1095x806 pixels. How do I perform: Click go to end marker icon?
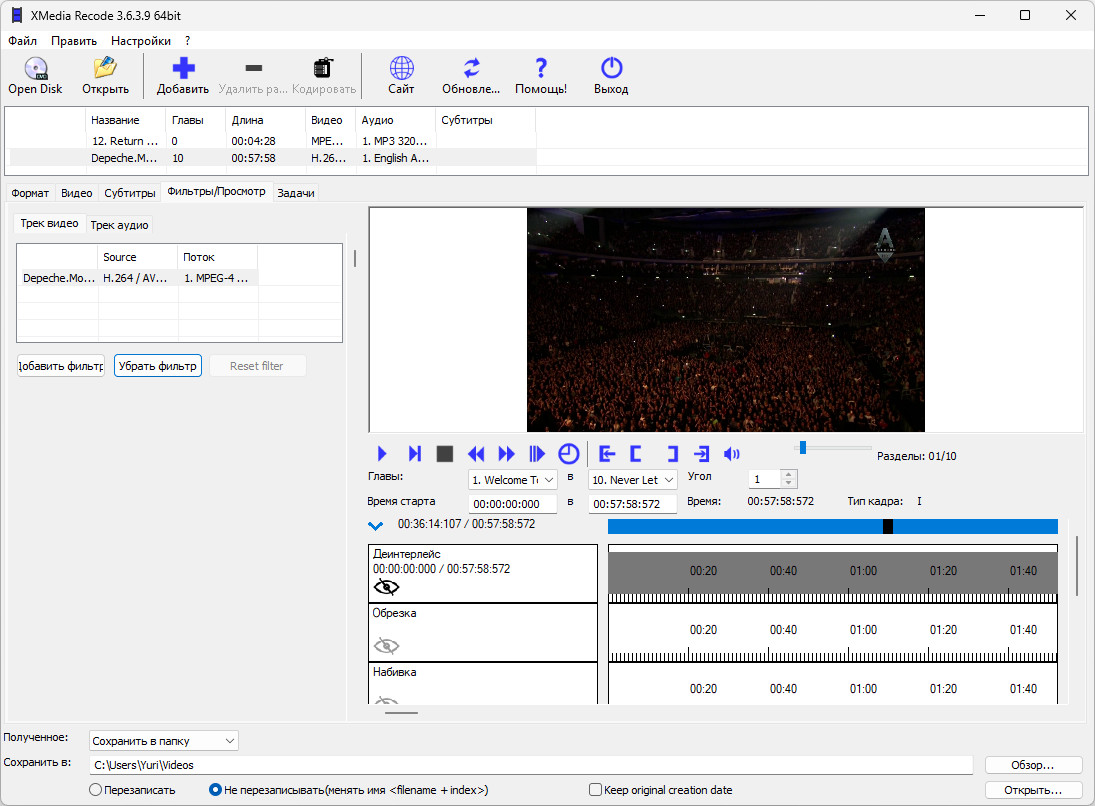coord(701,454)
